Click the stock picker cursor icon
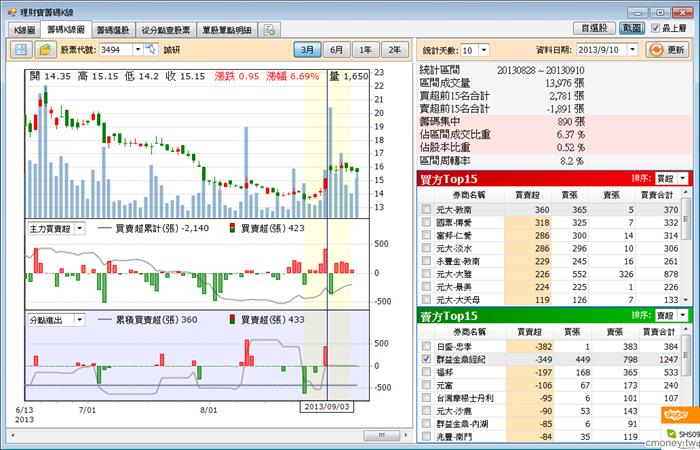The width and height of the screenshot is (700, 450). 151,50
